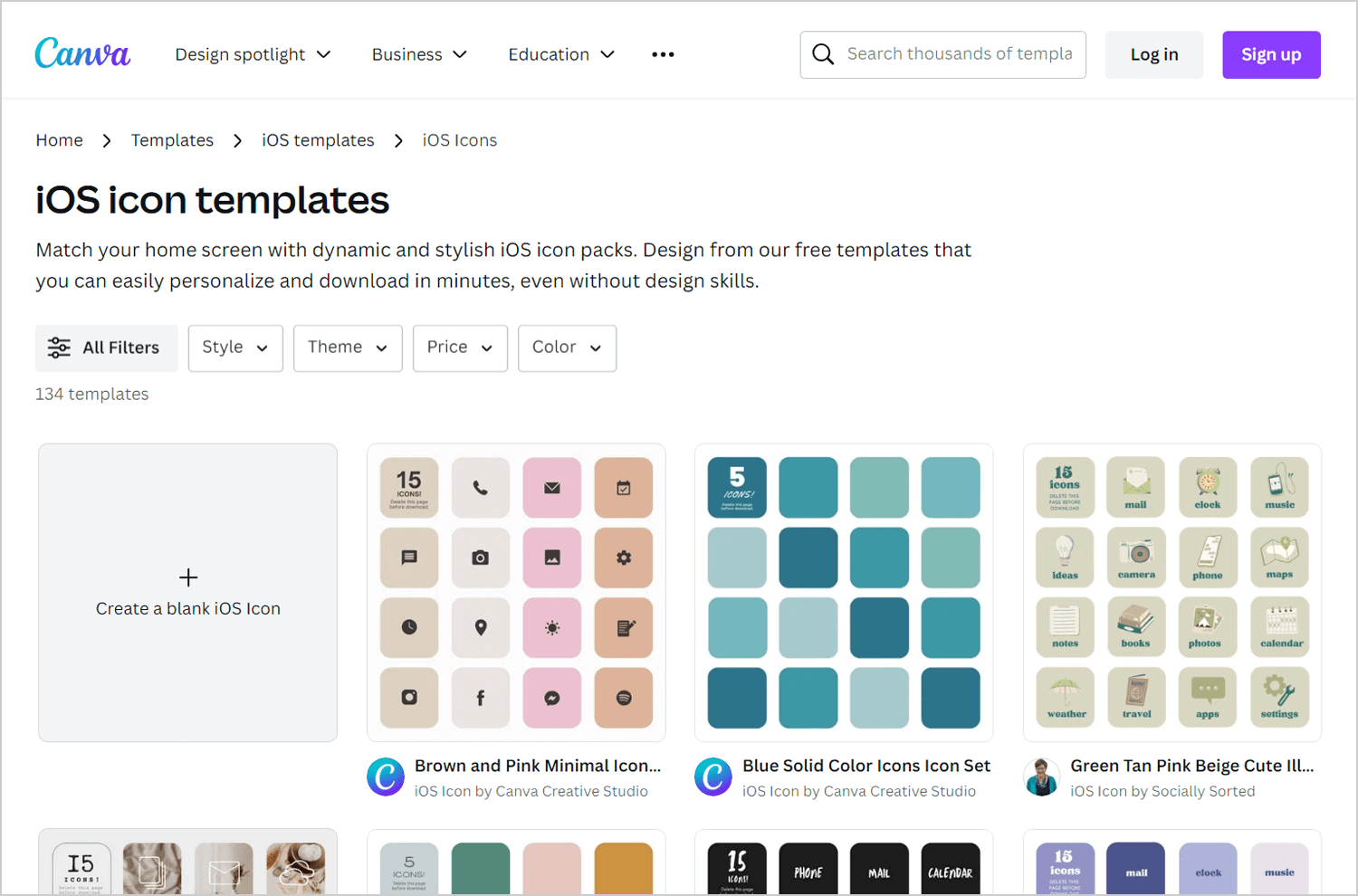
Task: Click the Instagram icon in Brown and Pink set
Action: tap(409, 698)
